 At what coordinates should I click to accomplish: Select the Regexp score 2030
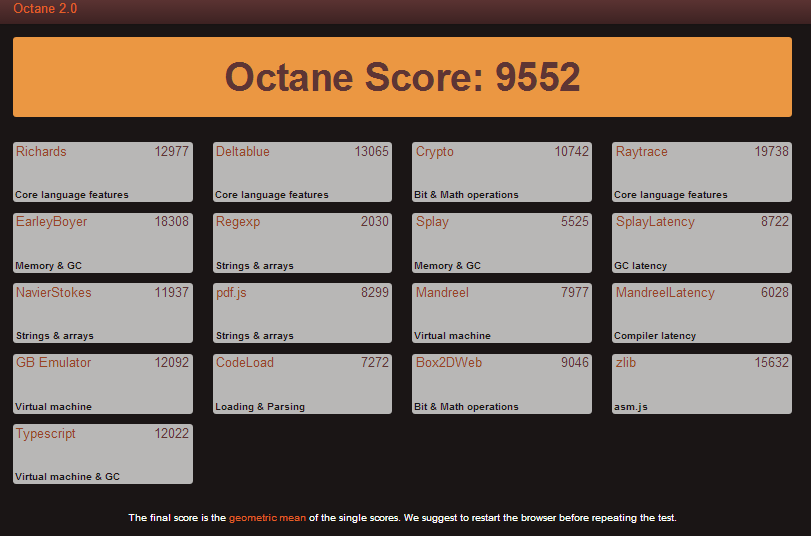point(374,221)
